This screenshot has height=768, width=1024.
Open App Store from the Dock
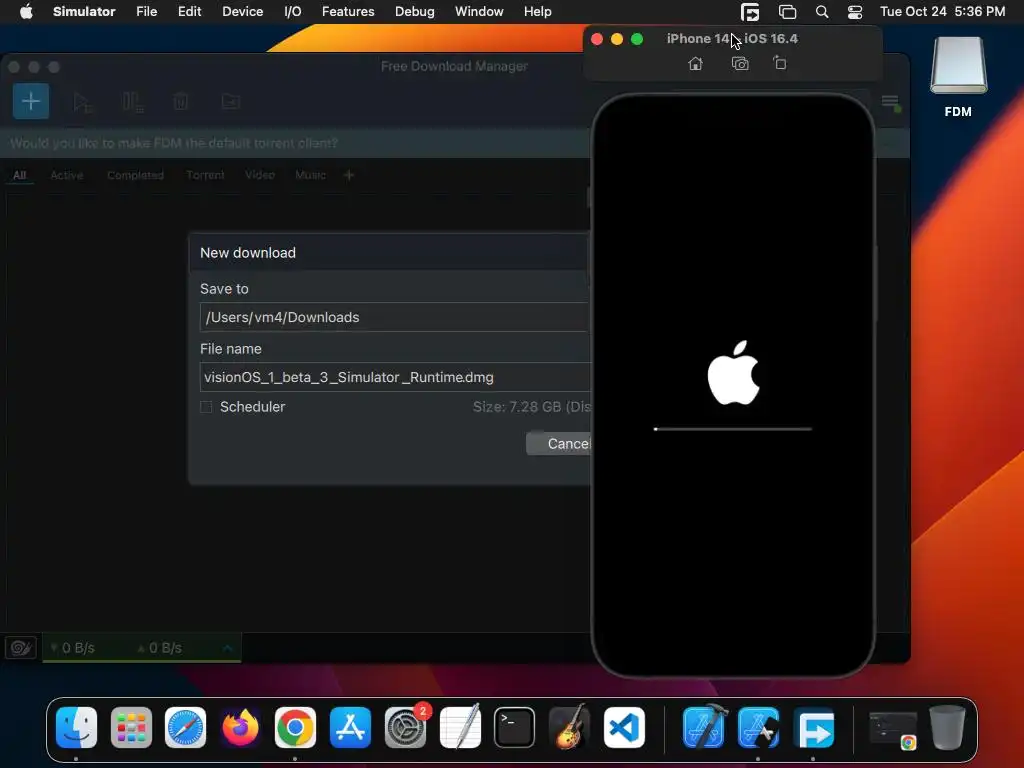pos(350,728)
